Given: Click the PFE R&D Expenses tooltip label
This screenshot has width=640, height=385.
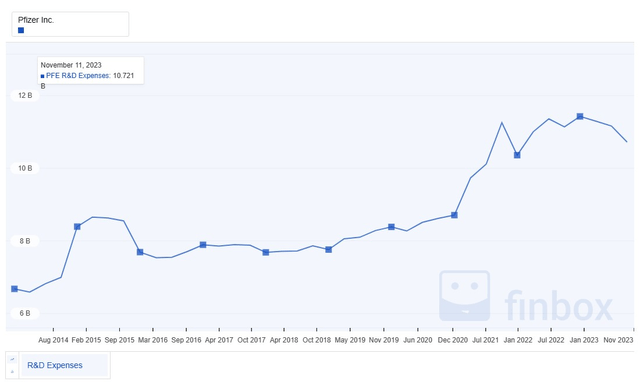Looking at the screenshot, I should click(x=78, y=76).
